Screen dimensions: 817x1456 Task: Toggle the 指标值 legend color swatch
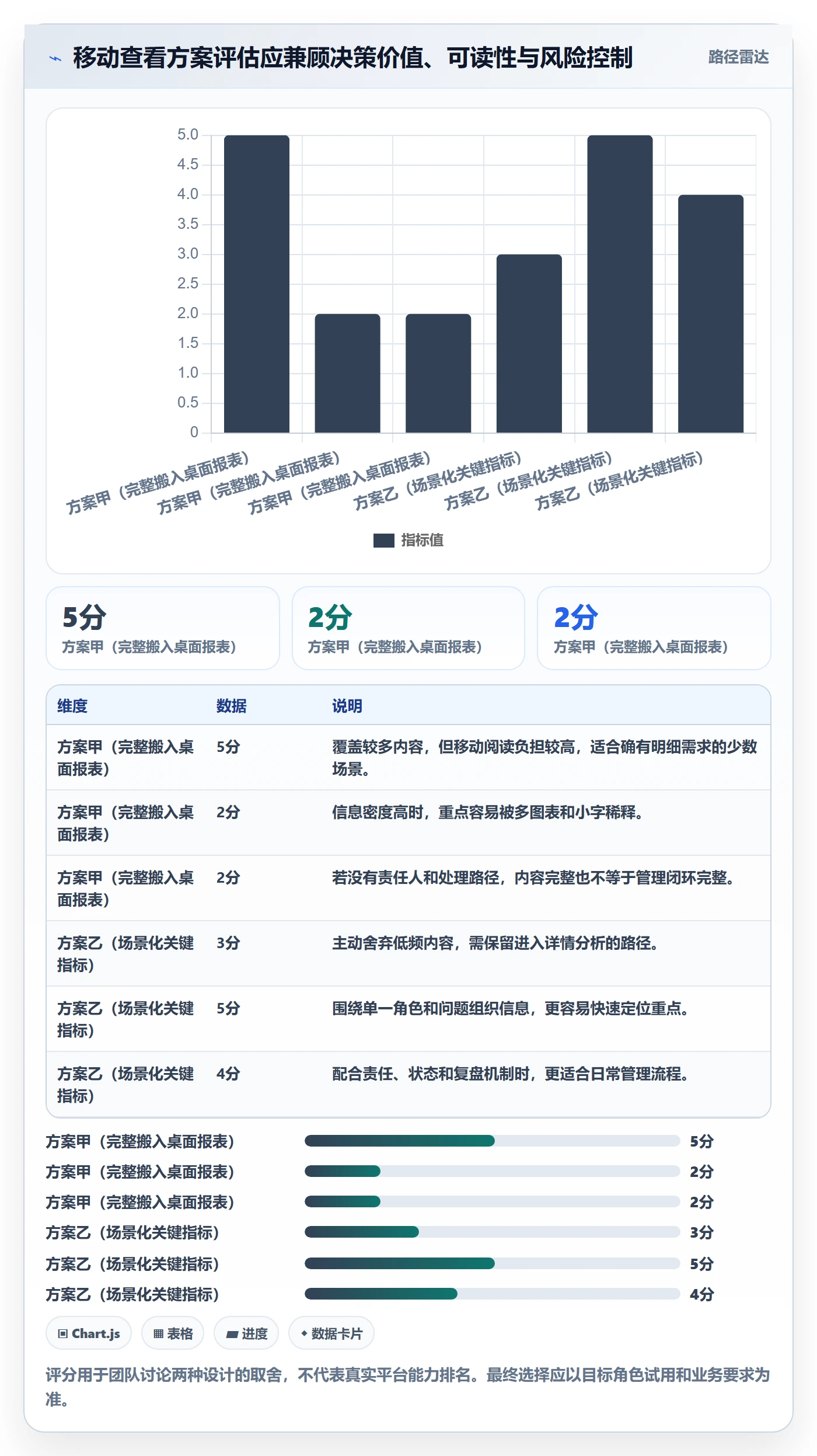pos(383,541)
